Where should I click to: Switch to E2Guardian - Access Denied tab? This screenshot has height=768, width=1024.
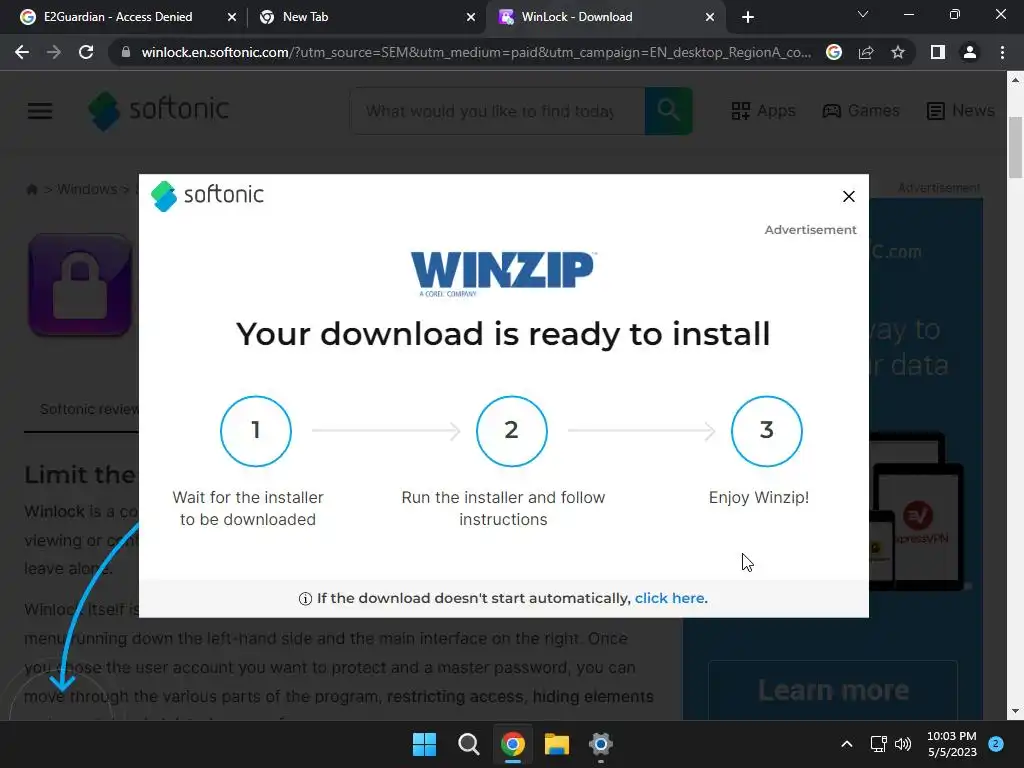coord(118,17)
